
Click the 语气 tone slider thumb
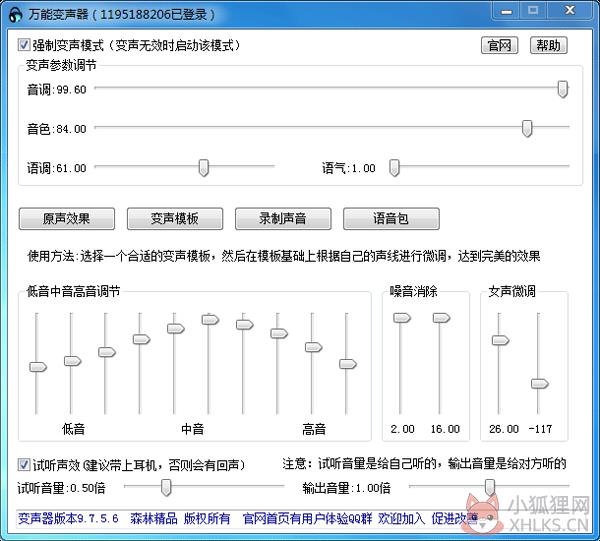(394, 168)
